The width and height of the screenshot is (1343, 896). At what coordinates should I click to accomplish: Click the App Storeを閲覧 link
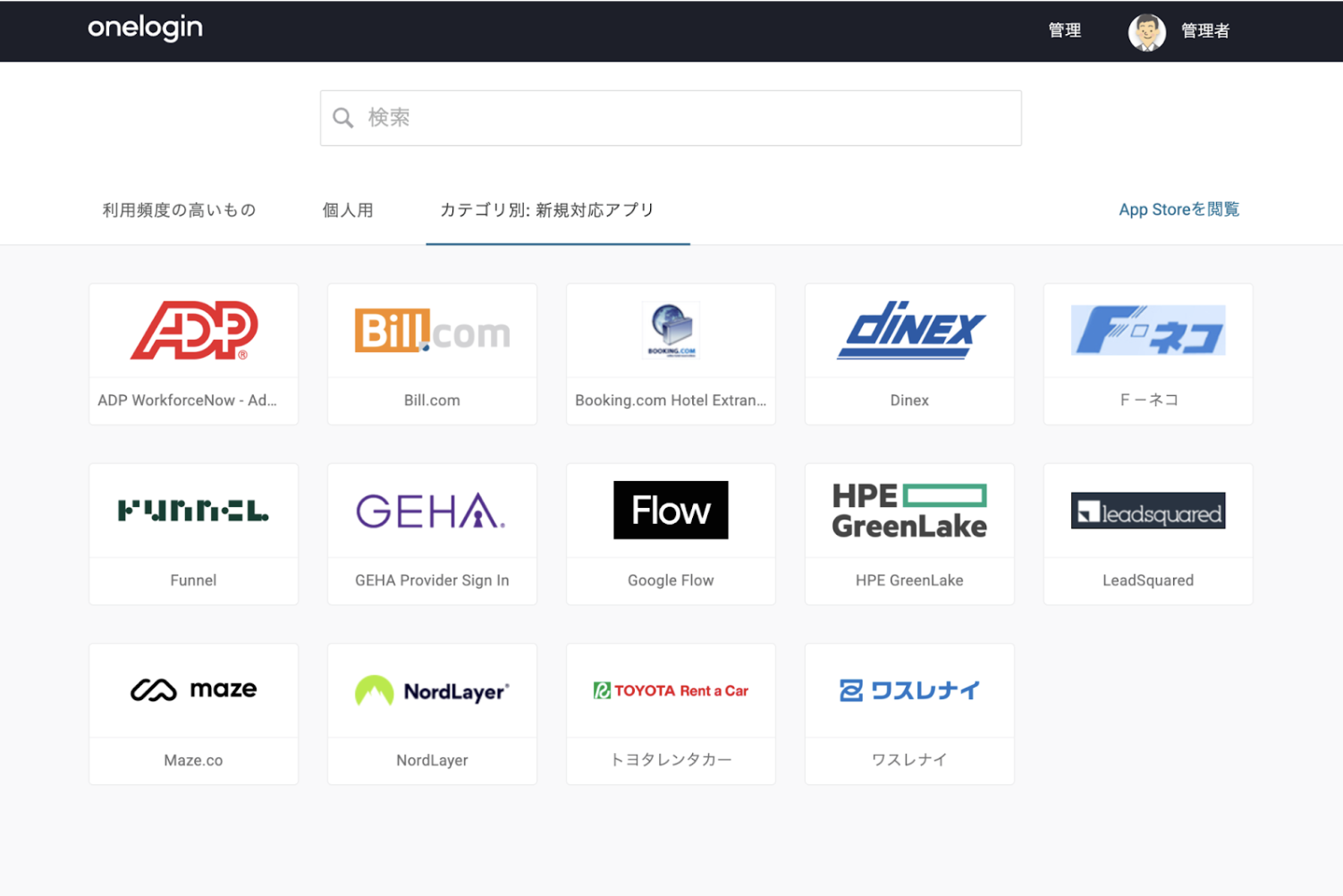[1178, 209]
